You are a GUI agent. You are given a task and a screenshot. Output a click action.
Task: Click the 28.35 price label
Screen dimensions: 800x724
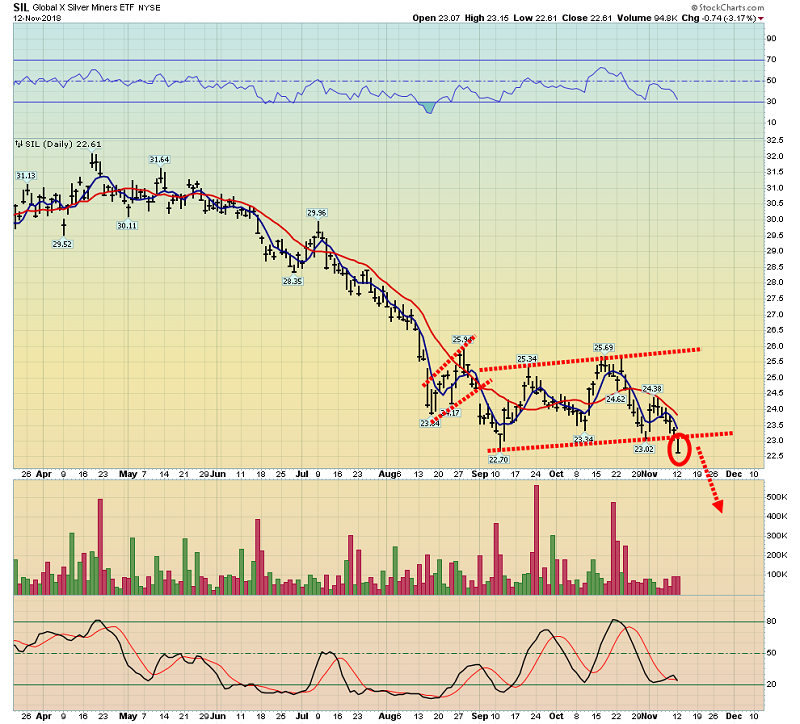[x=292, y=281]
